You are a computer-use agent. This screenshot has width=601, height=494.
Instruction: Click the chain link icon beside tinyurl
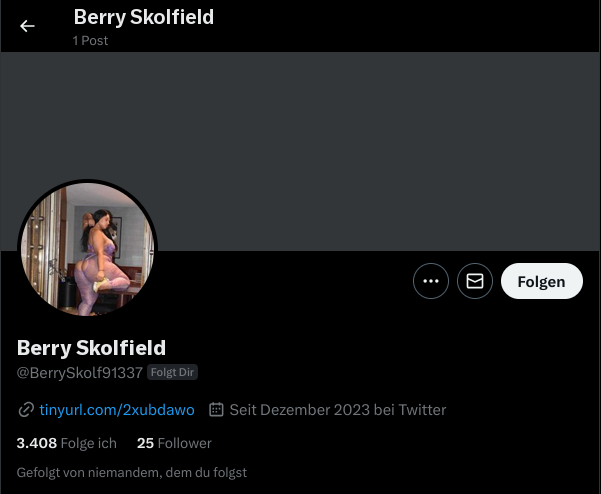[x=26, y=410]
